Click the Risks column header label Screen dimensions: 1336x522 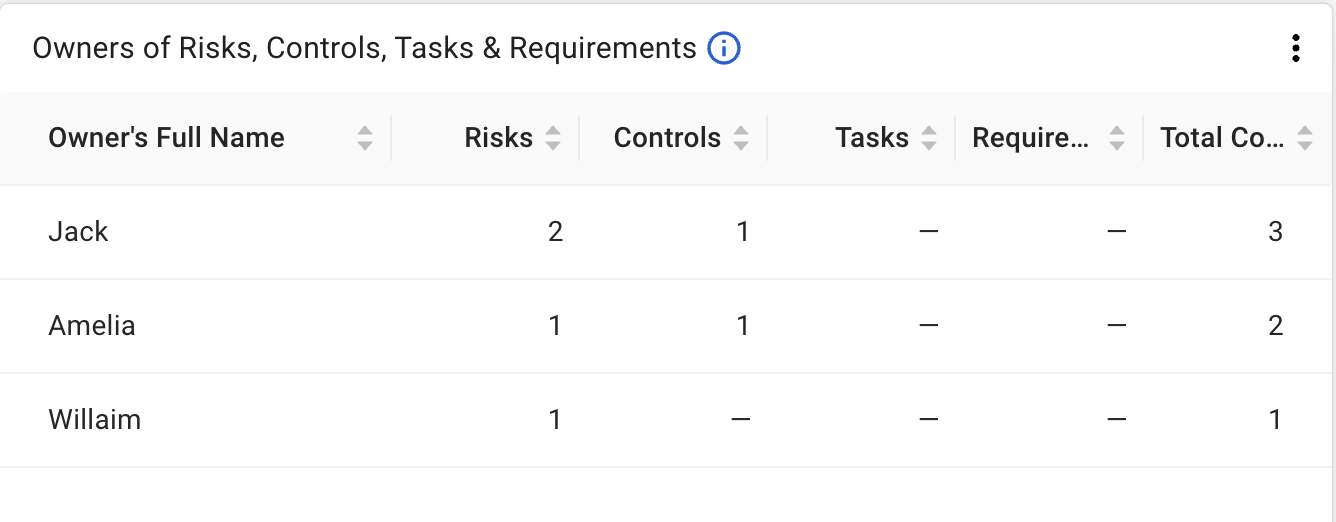tap(498, 138)
